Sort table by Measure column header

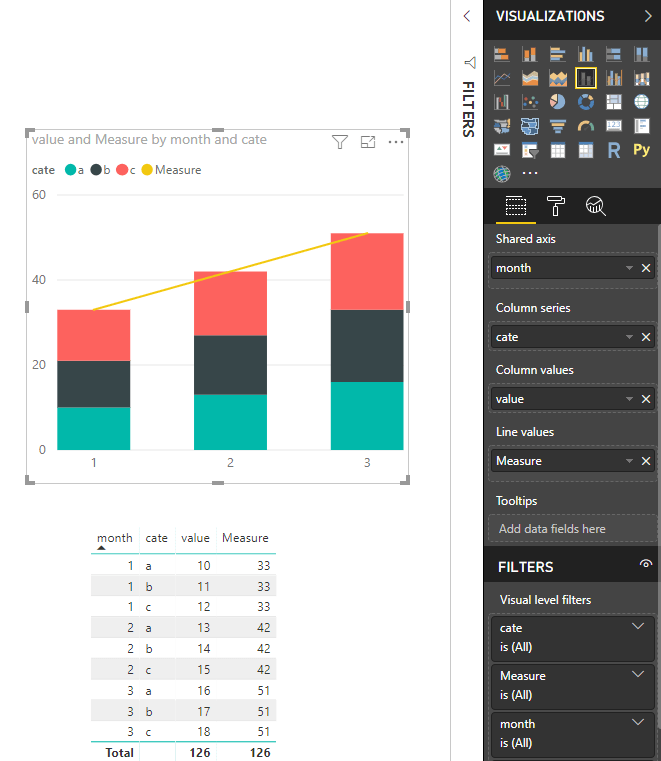click(245, 538)
